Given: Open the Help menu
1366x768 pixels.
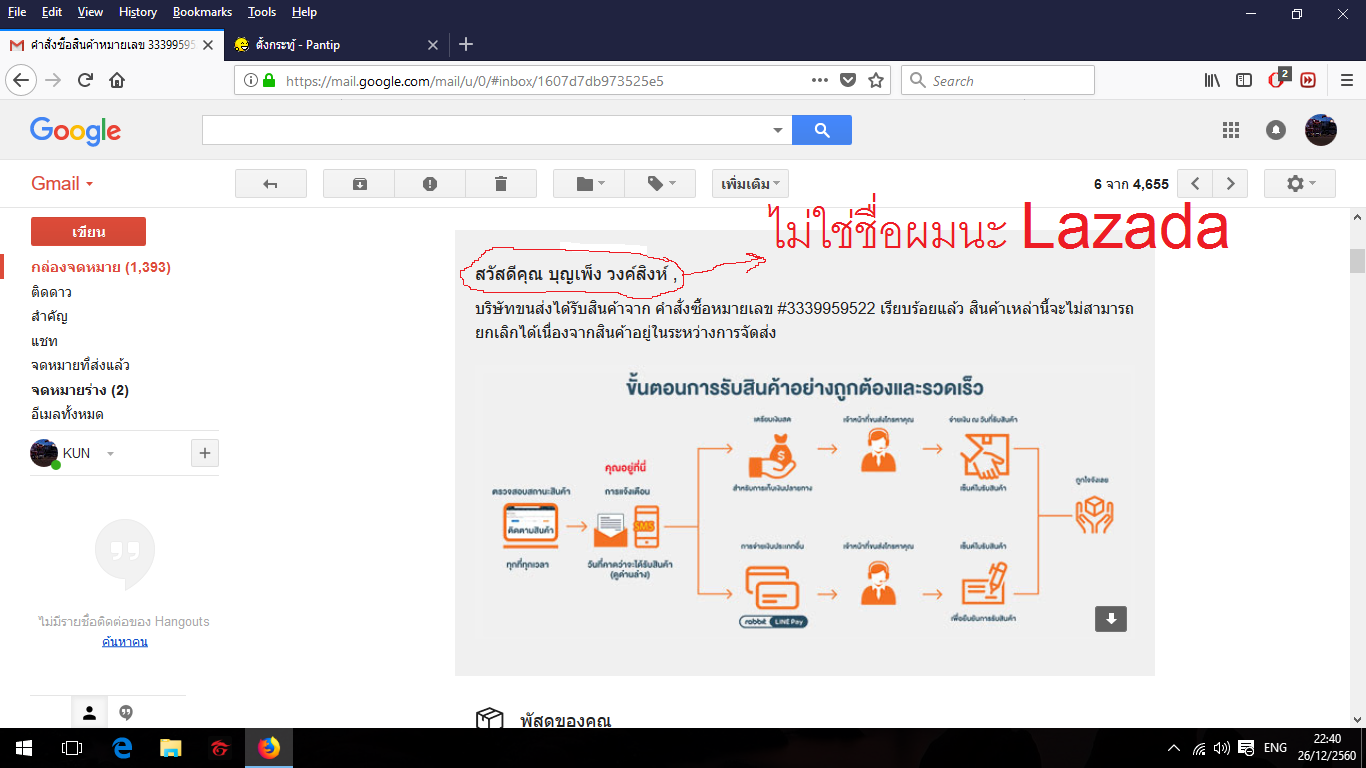Looking at the screenshot, I should point(304,12).
